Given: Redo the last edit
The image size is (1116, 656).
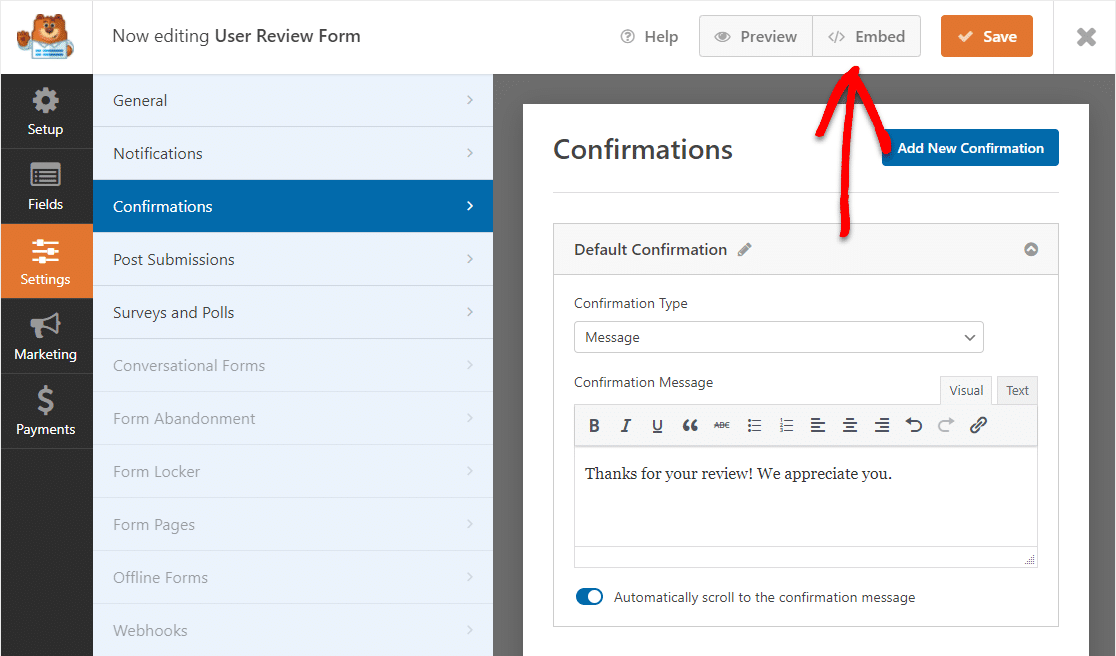Looking at the screenshot, I should point(946,425).
